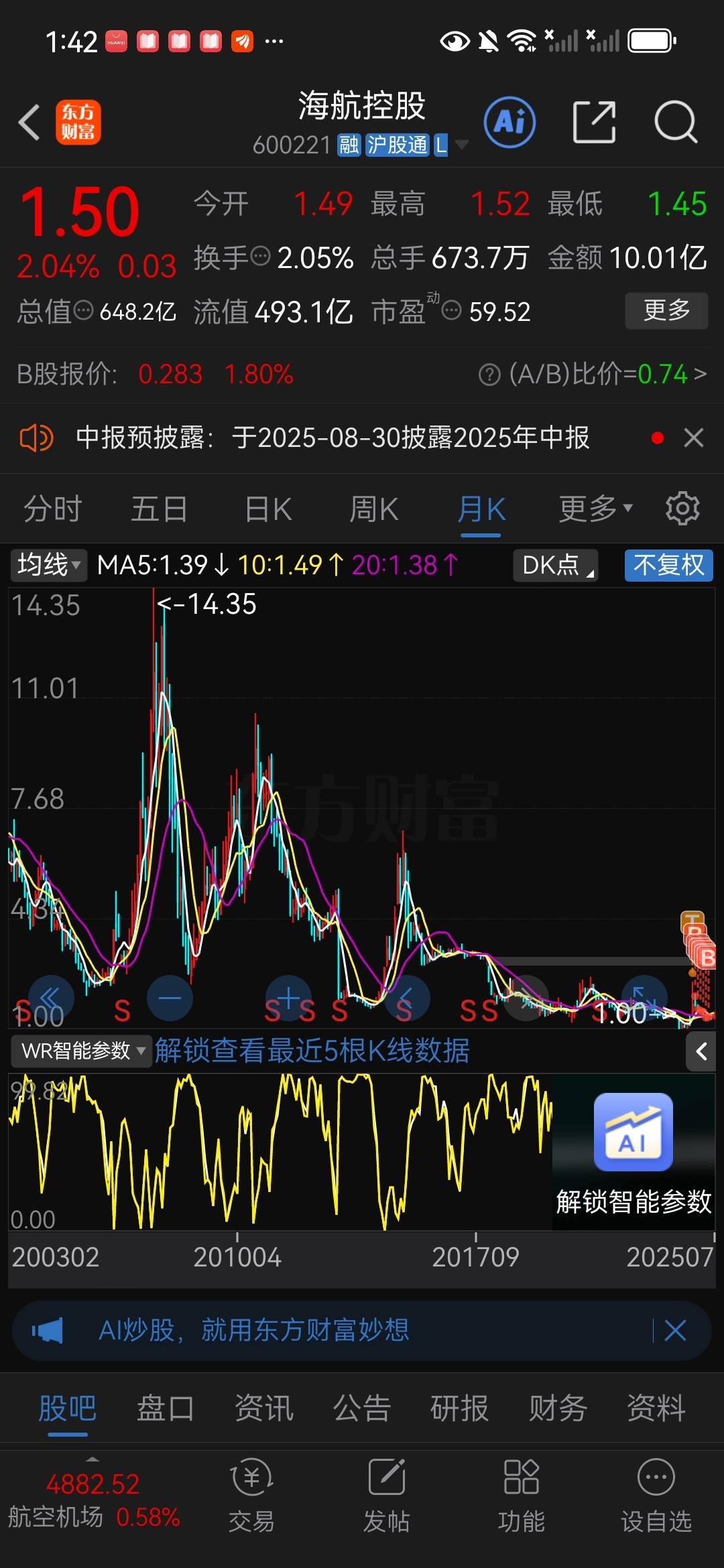Image resolution: width=724 pixels, height=1568 pixels.
Task: Tap the 融 margin tag
Action: click(349, 145)
